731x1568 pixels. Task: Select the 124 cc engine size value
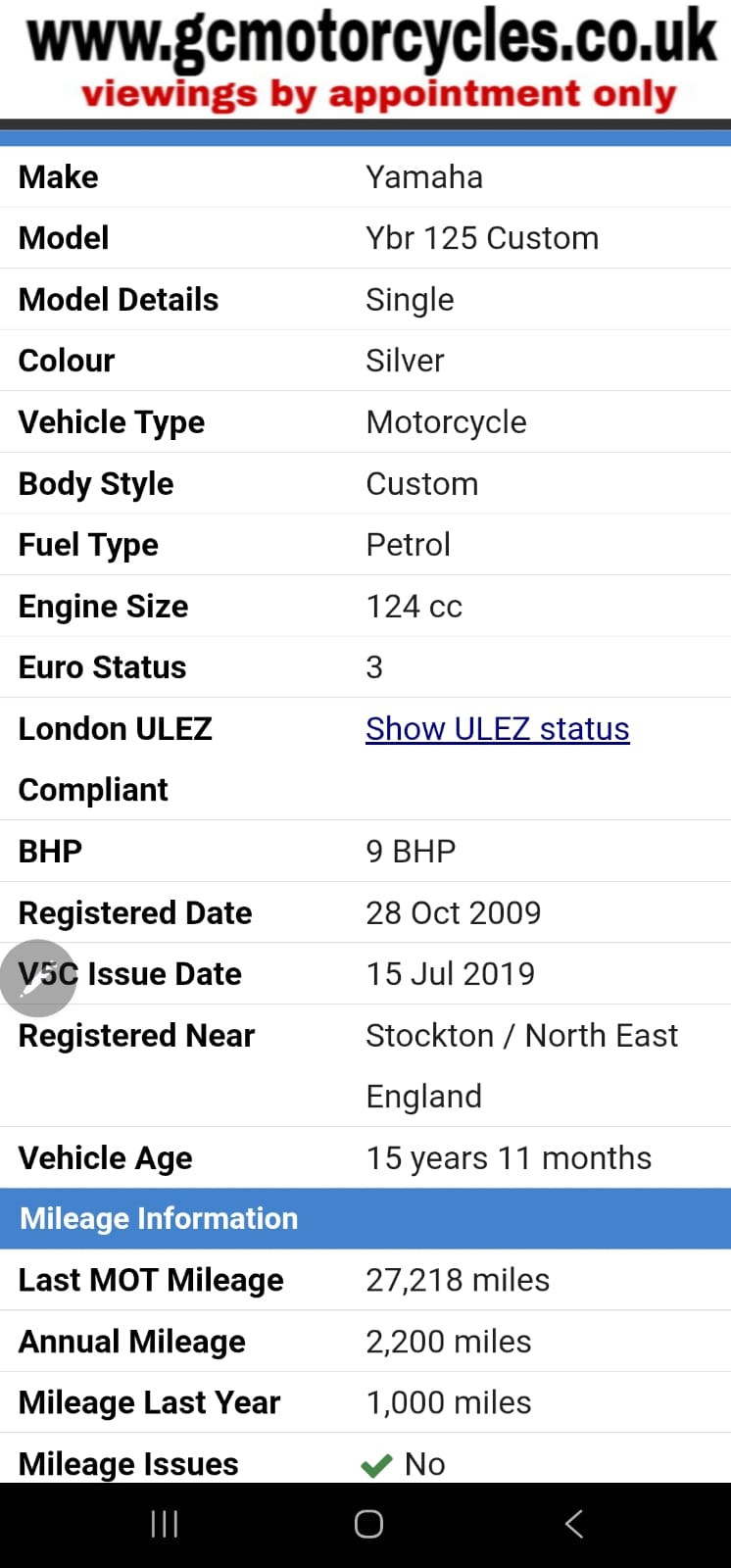click(414, 607)
